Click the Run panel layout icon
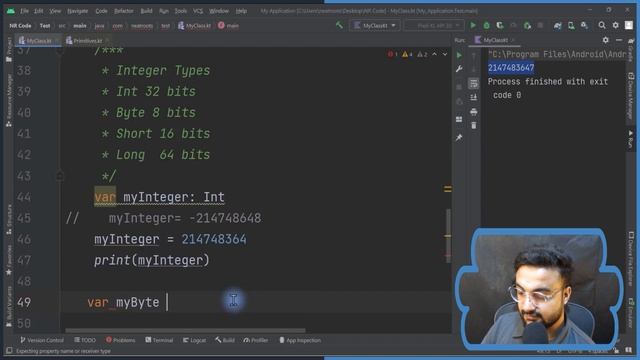 (459, 119)
